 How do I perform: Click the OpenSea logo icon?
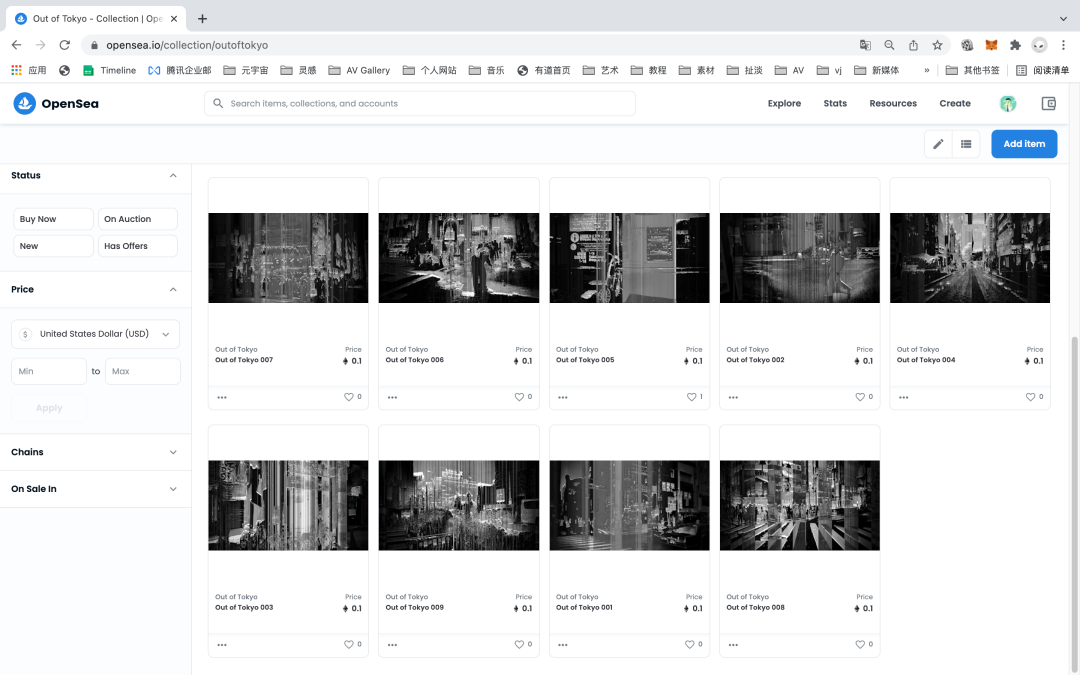[x=25, y=103]
